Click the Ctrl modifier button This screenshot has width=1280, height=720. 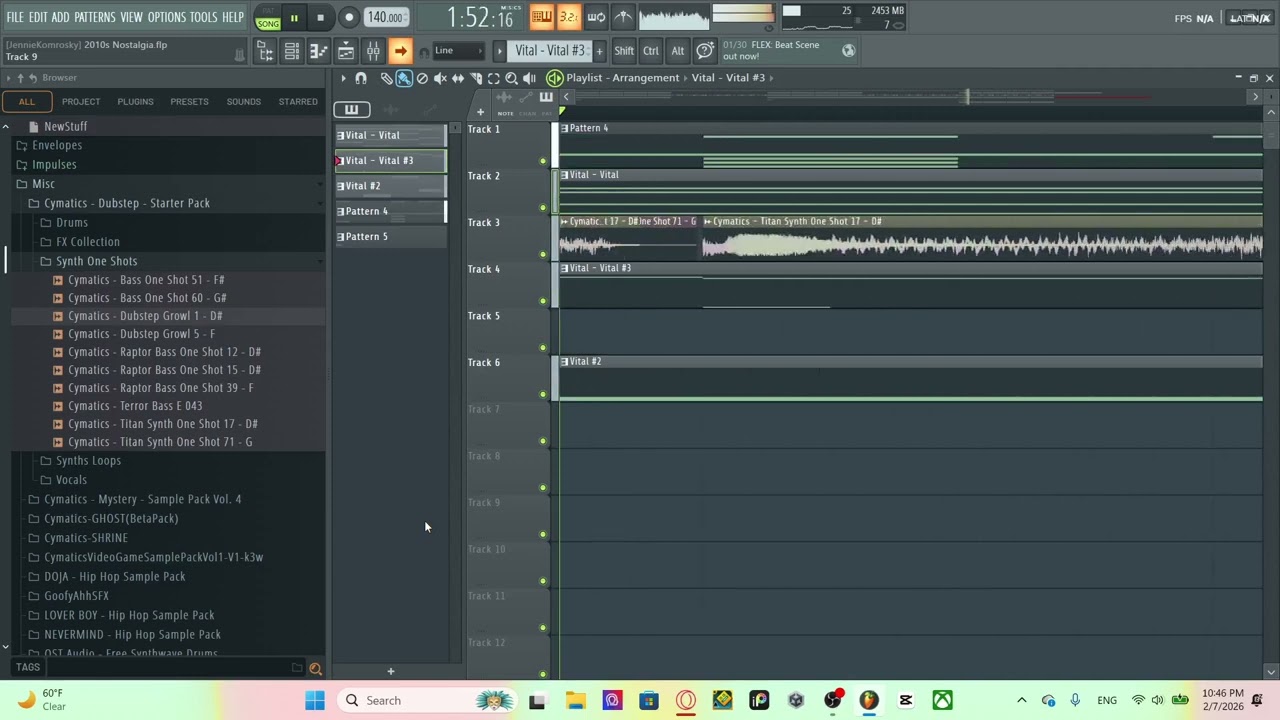(651, 51)
